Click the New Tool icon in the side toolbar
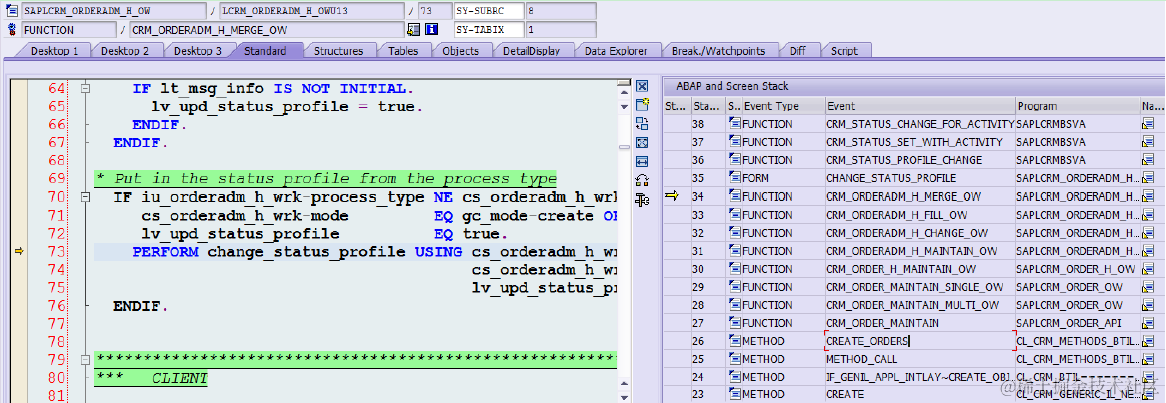This screenshot has width=1166, height=403. [x=642, y=104]
